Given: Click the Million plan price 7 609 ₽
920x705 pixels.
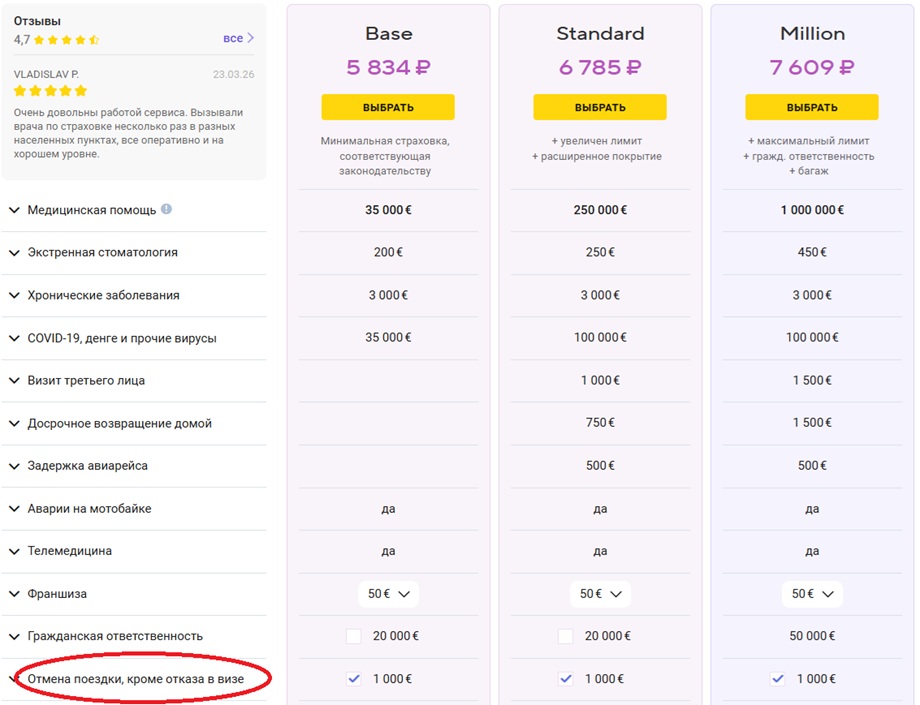Looking at the screenshot, I should (x=812, y=67).
